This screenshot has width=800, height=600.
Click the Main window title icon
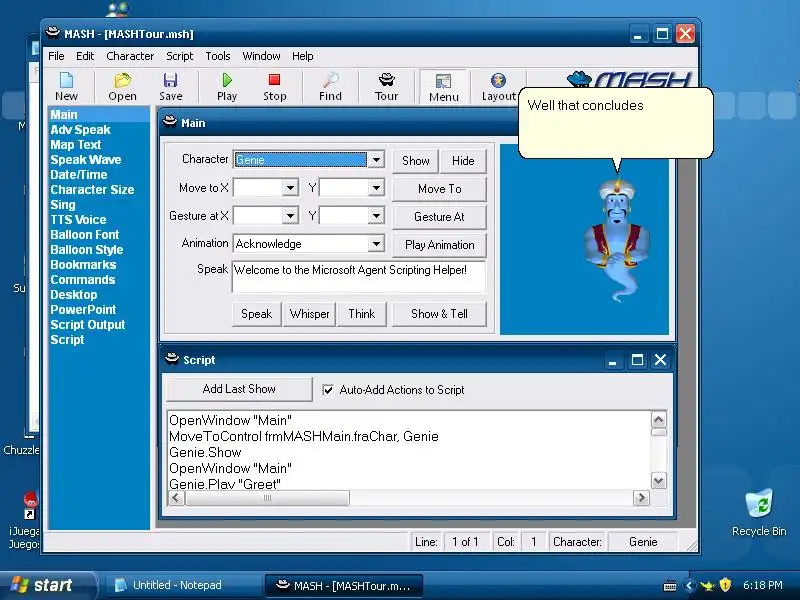pos(169,122)
